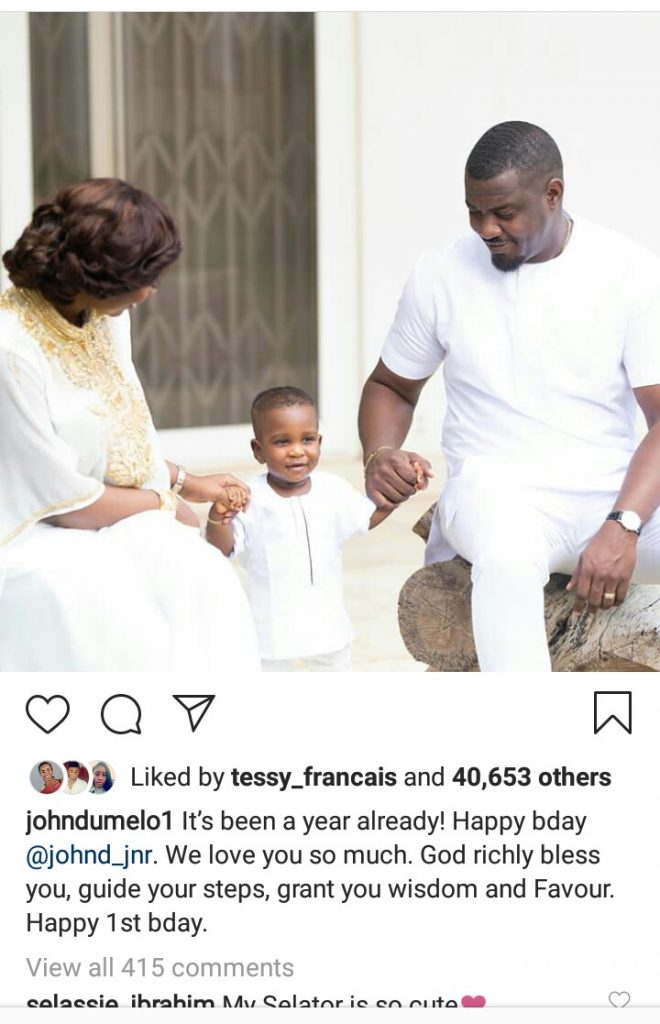This screenshot has height=1024, width=660.
Task: Open selassie_ibrahim commenter profile
Action: tap(121, 1002)
